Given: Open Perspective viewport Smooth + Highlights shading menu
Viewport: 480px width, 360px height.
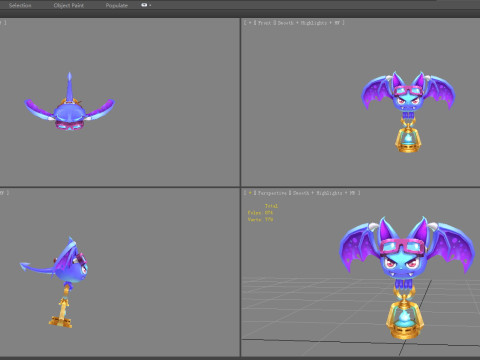Looking at the screenshot, I should [x=318, y=193].
